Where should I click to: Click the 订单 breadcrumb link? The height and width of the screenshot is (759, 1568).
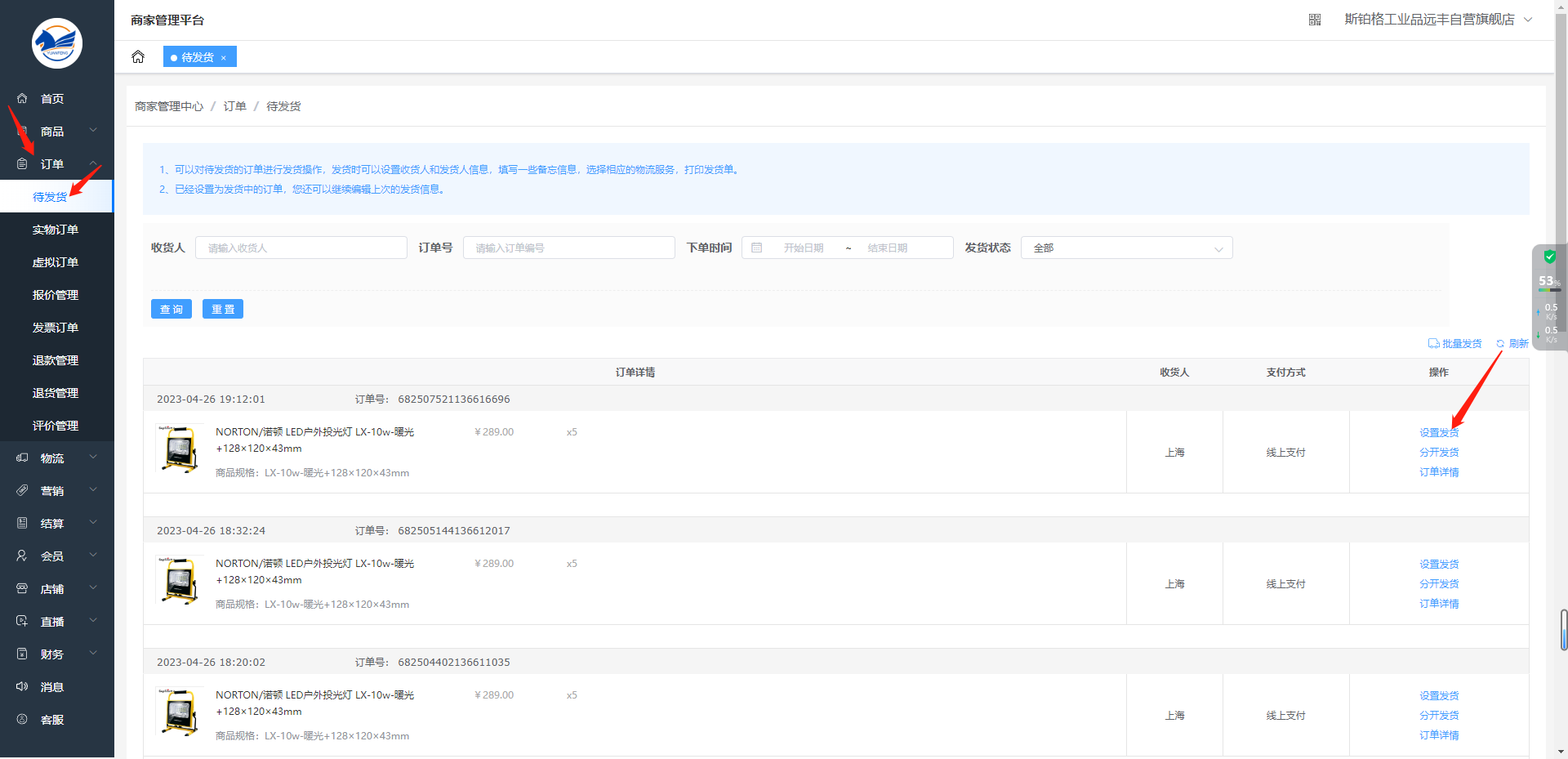click(235, 106)
